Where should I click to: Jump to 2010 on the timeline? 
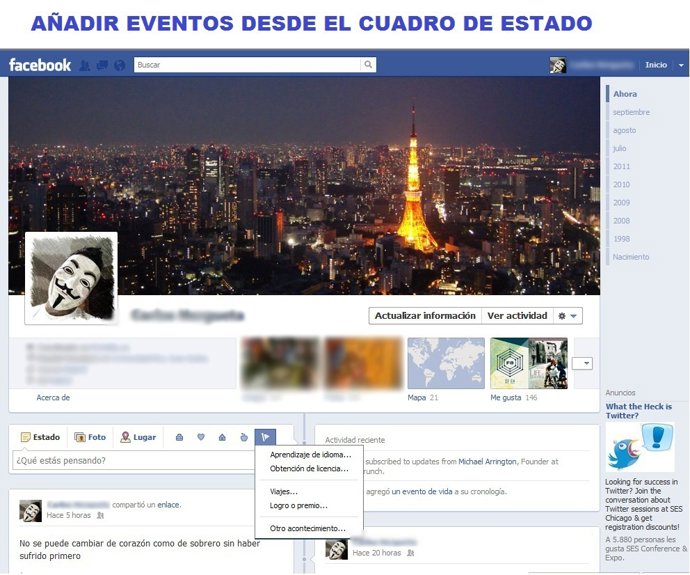[x=621, y=184]
